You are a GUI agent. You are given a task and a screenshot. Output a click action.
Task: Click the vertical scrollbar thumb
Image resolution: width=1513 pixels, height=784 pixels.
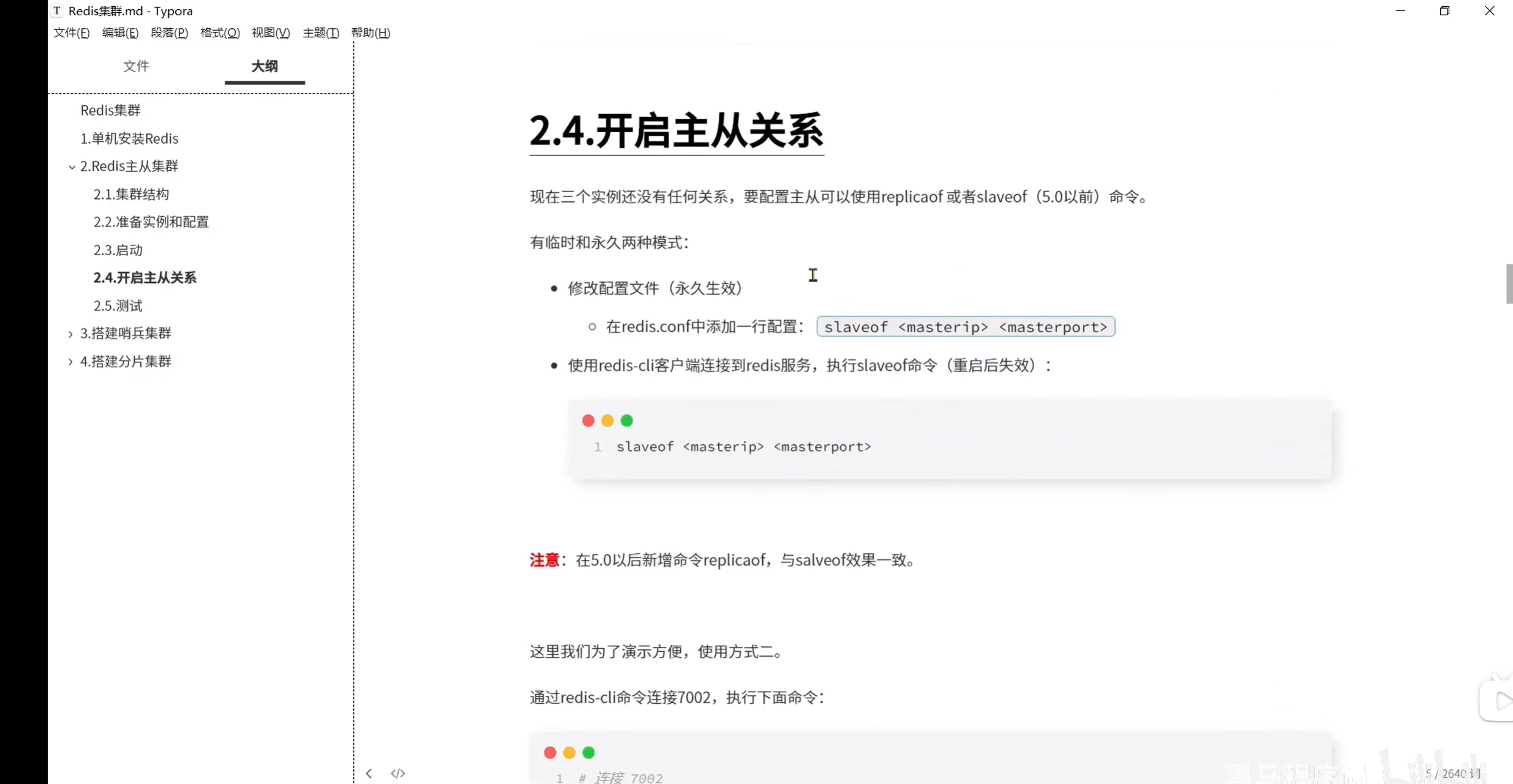click(x=1509, y=283)
